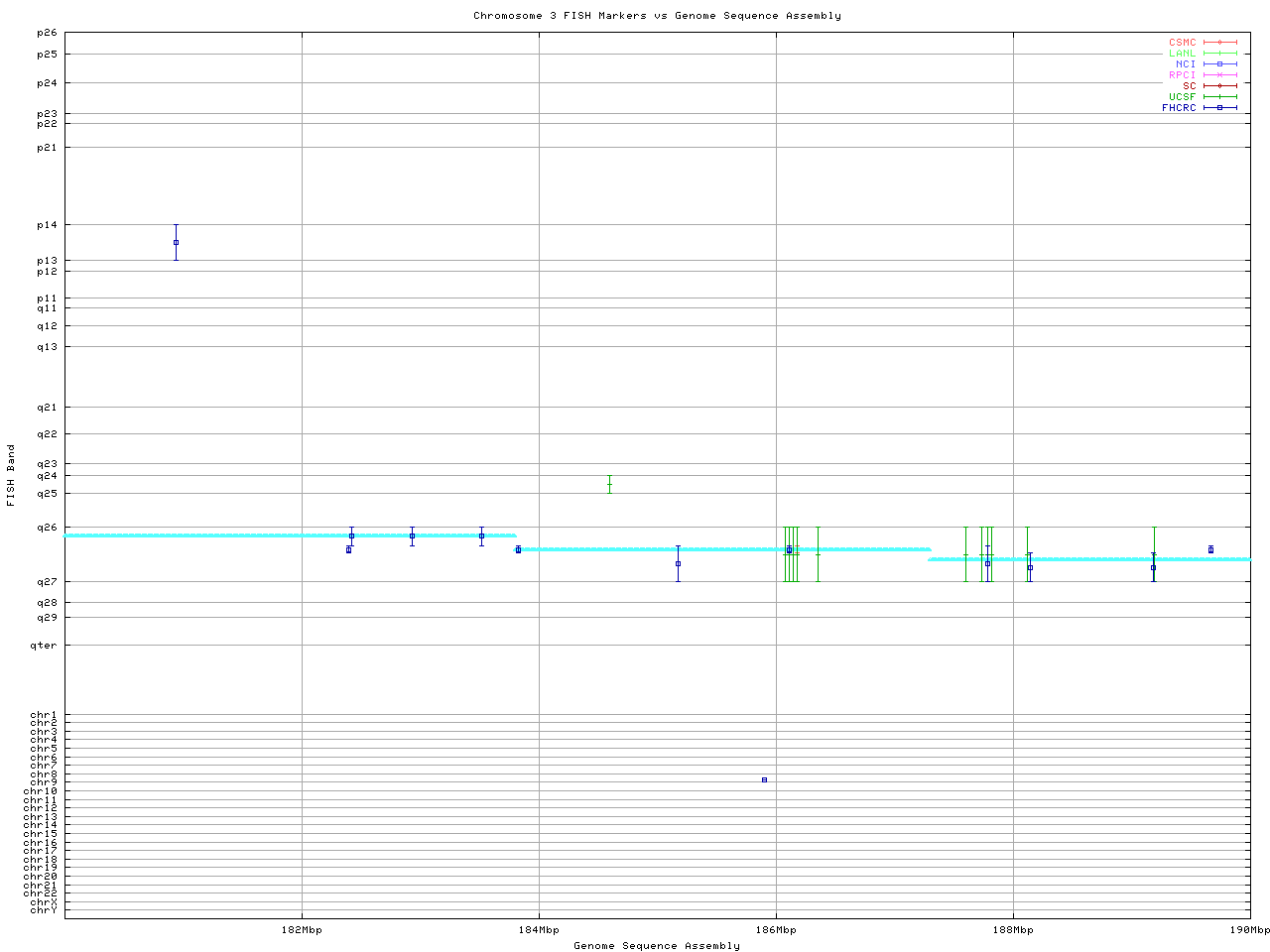Select the blue square marker in the chr9 row
The image size is (1270, 952).
764,779
